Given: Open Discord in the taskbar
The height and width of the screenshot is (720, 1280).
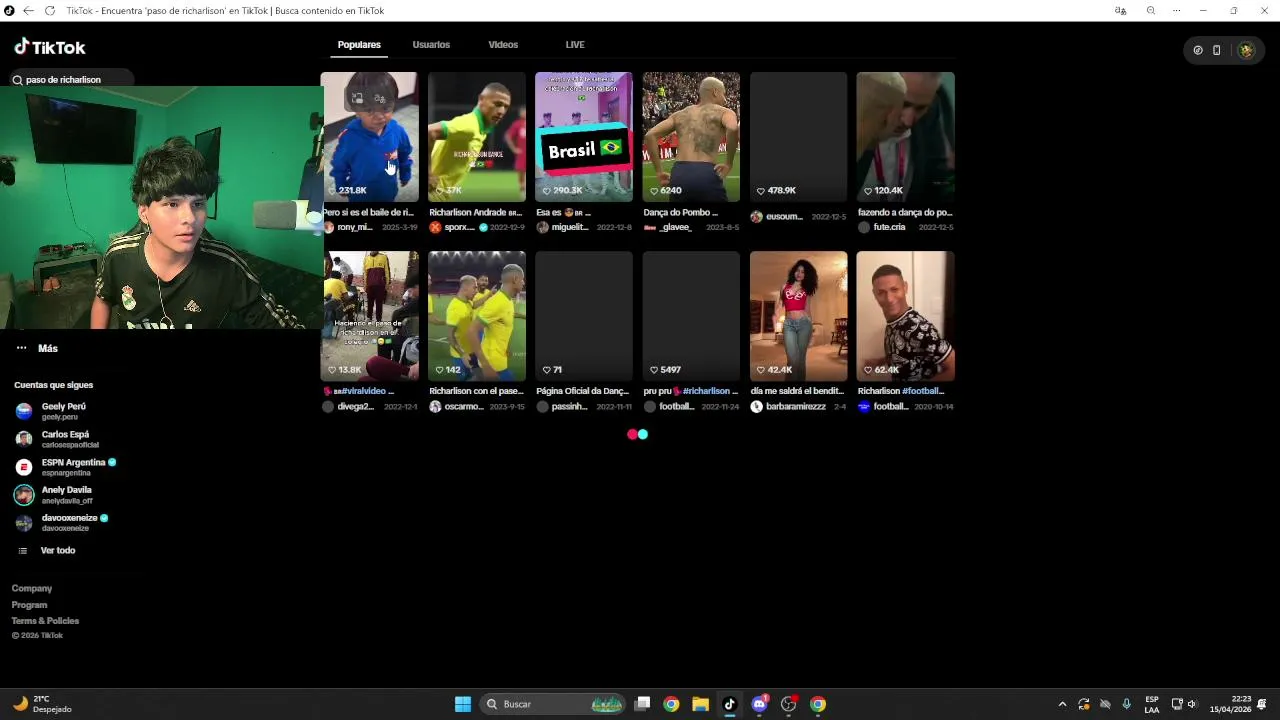Looking at the screenshot, I should click(x=759, y=704).
